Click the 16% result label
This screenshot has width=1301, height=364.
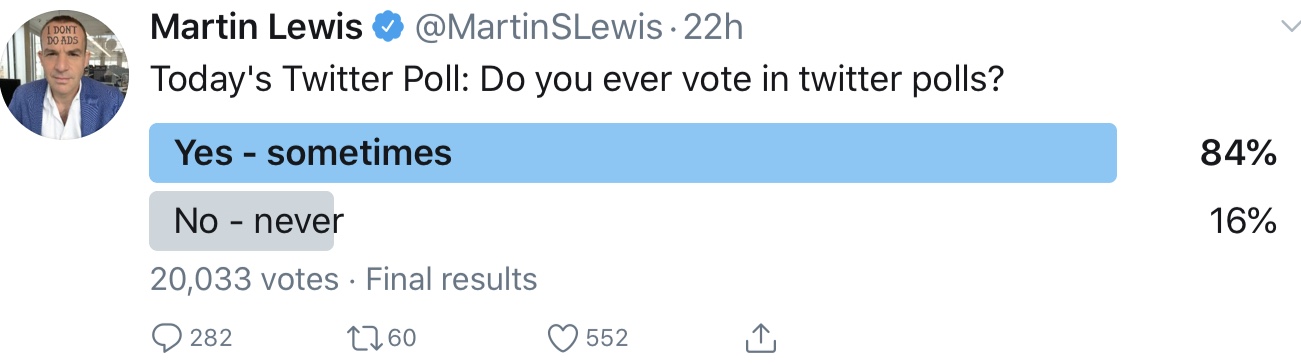1241,220
